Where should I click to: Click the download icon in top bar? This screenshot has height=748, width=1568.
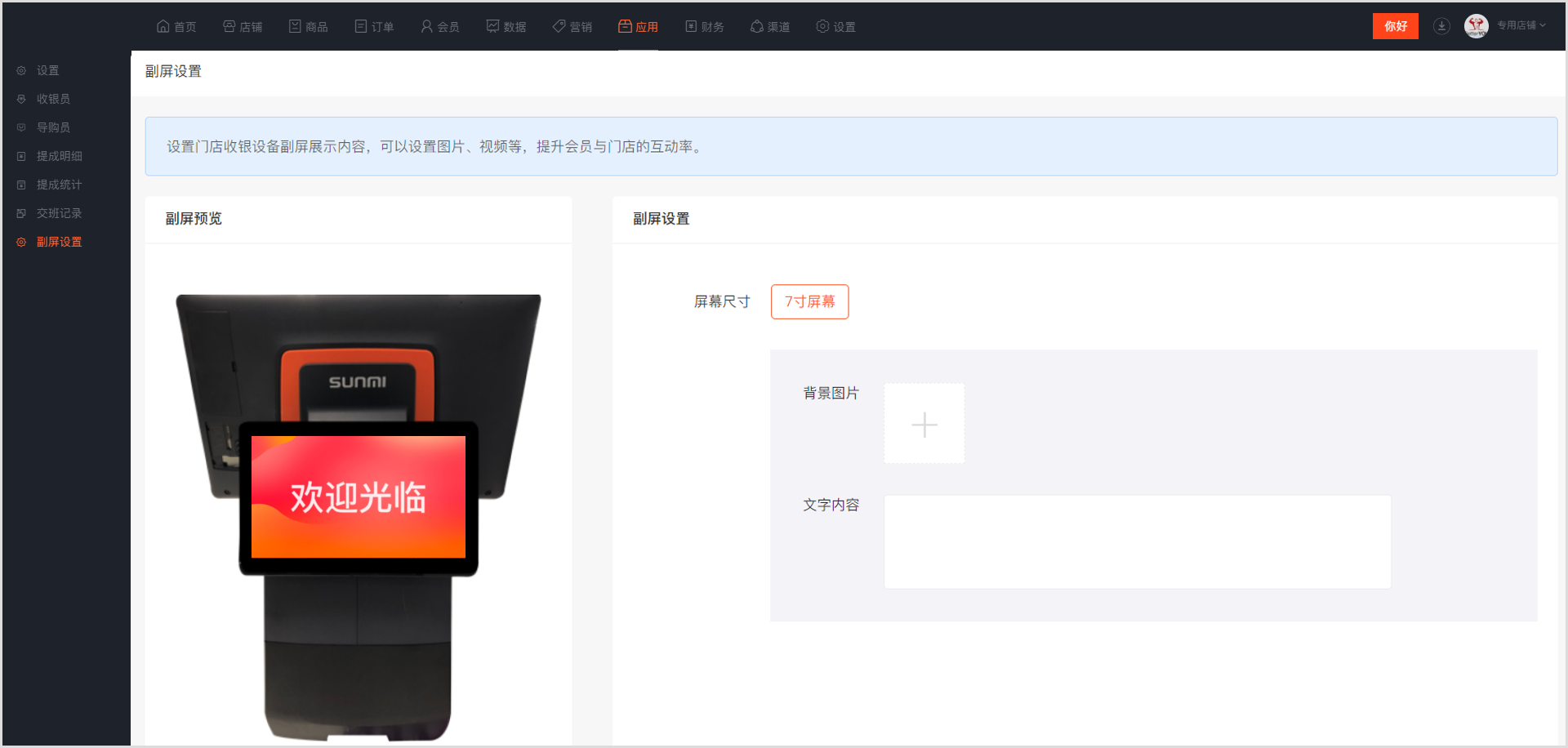coord(1441,26)
